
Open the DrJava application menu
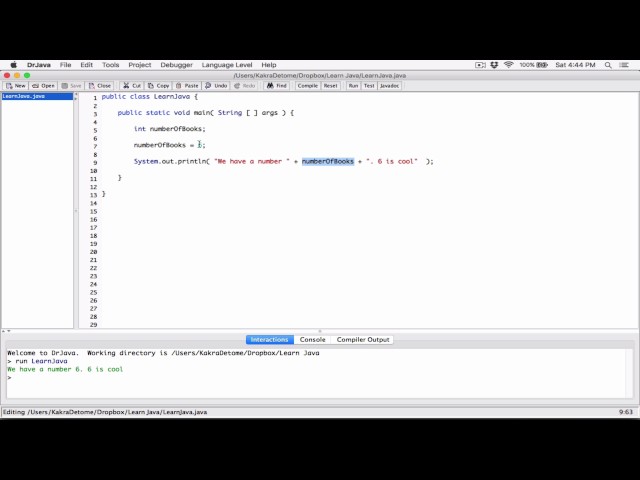[39, 65]
